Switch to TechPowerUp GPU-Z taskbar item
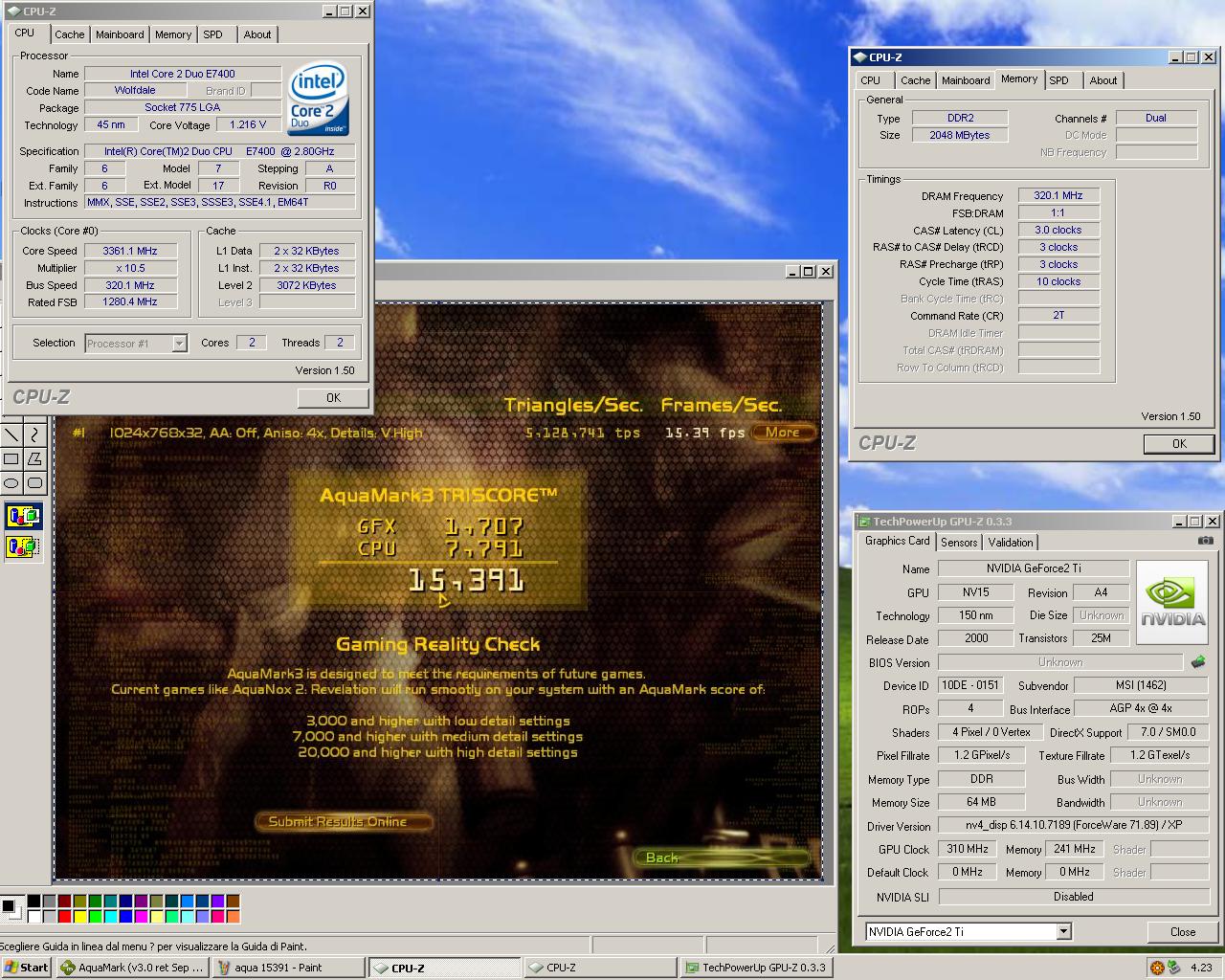1225x980 pixels. click(x=756, y=968)
